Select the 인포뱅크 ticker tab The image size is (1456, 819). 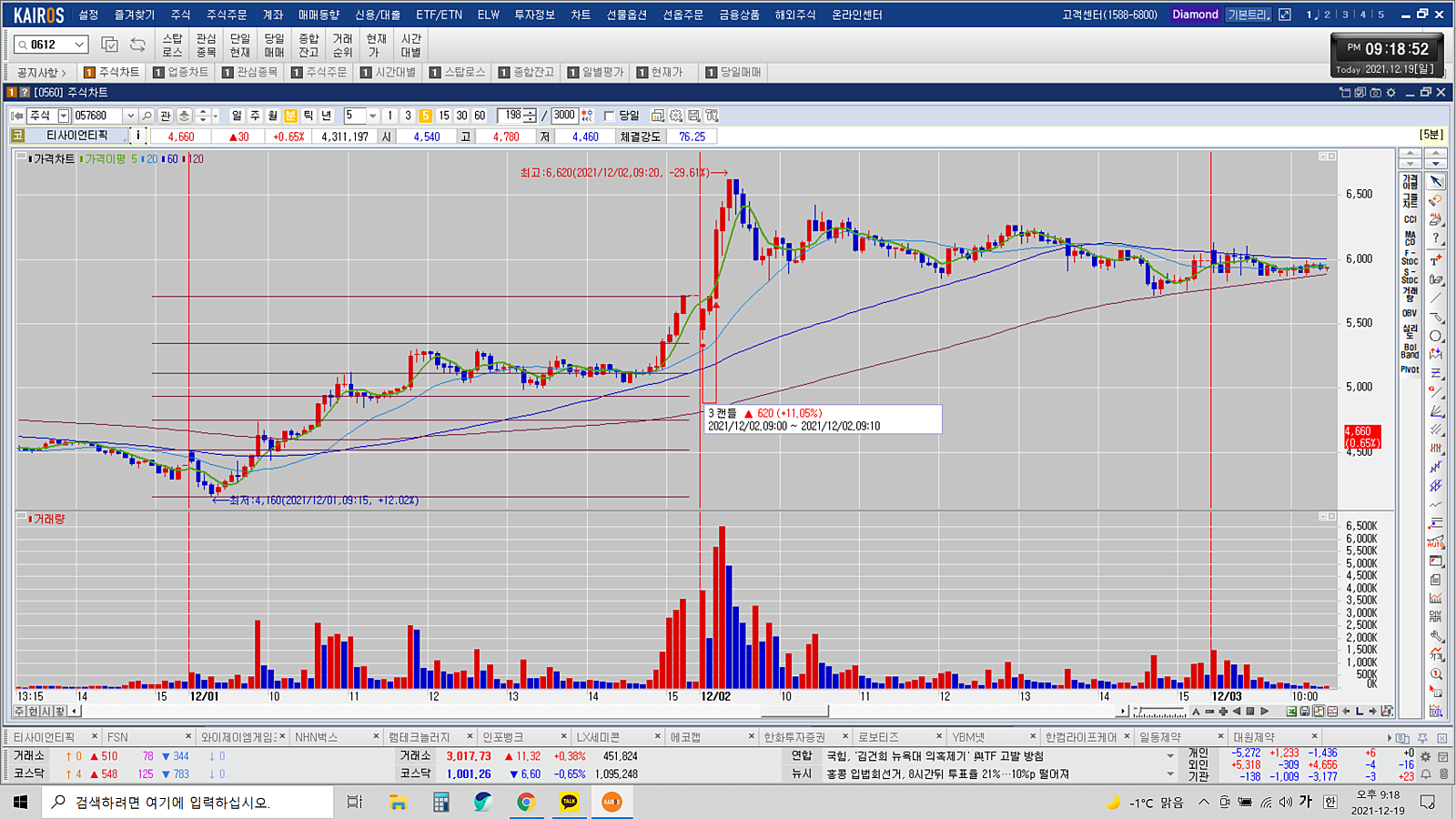[x=520, y=736]
